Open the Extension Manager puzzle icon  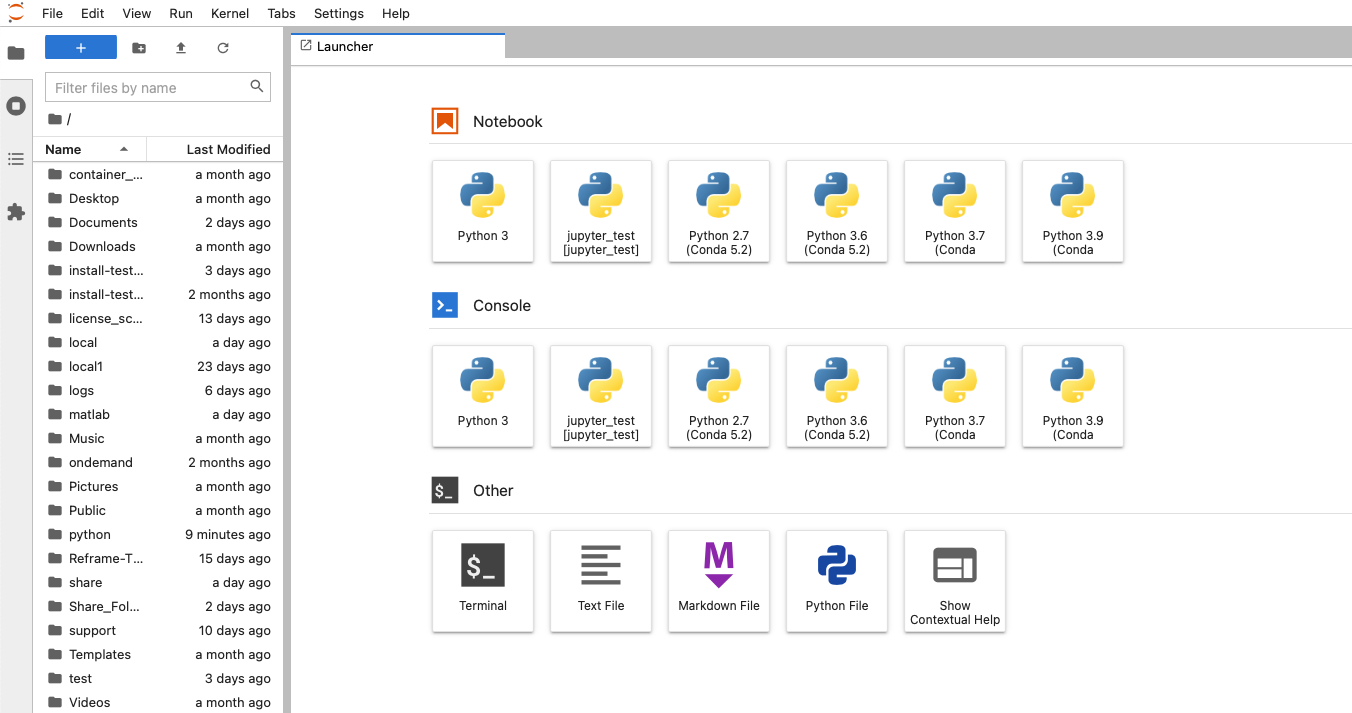click(16, 212)
